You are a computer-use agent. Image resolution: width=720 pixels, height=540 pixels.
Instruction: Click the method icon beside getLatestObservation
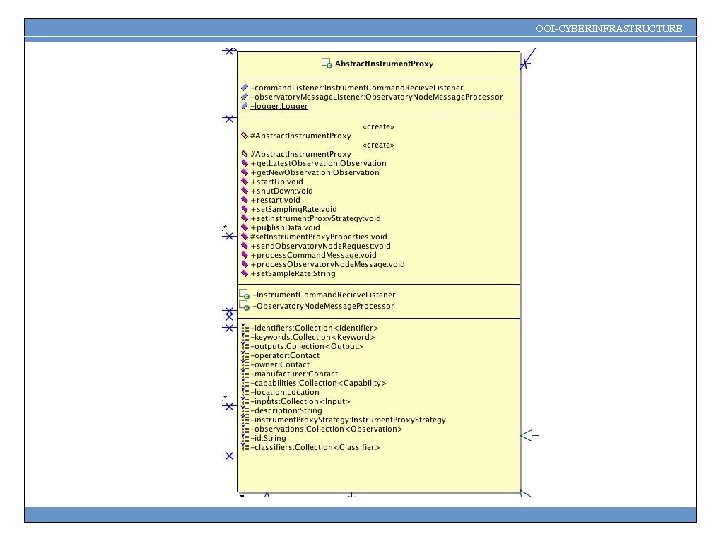[245, 163]
